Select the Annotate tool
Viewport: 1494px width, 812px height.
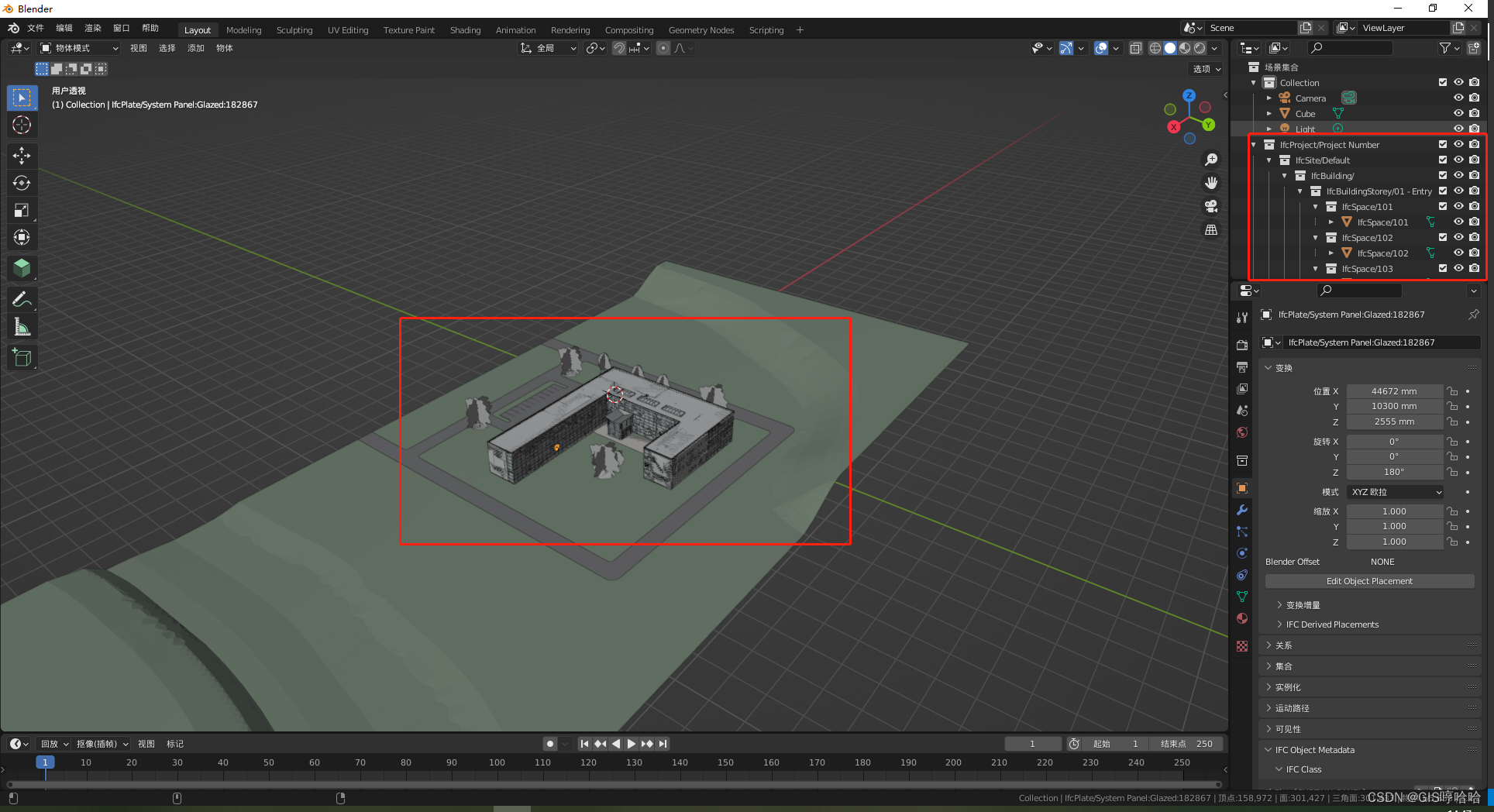click(x=22, y=299)
